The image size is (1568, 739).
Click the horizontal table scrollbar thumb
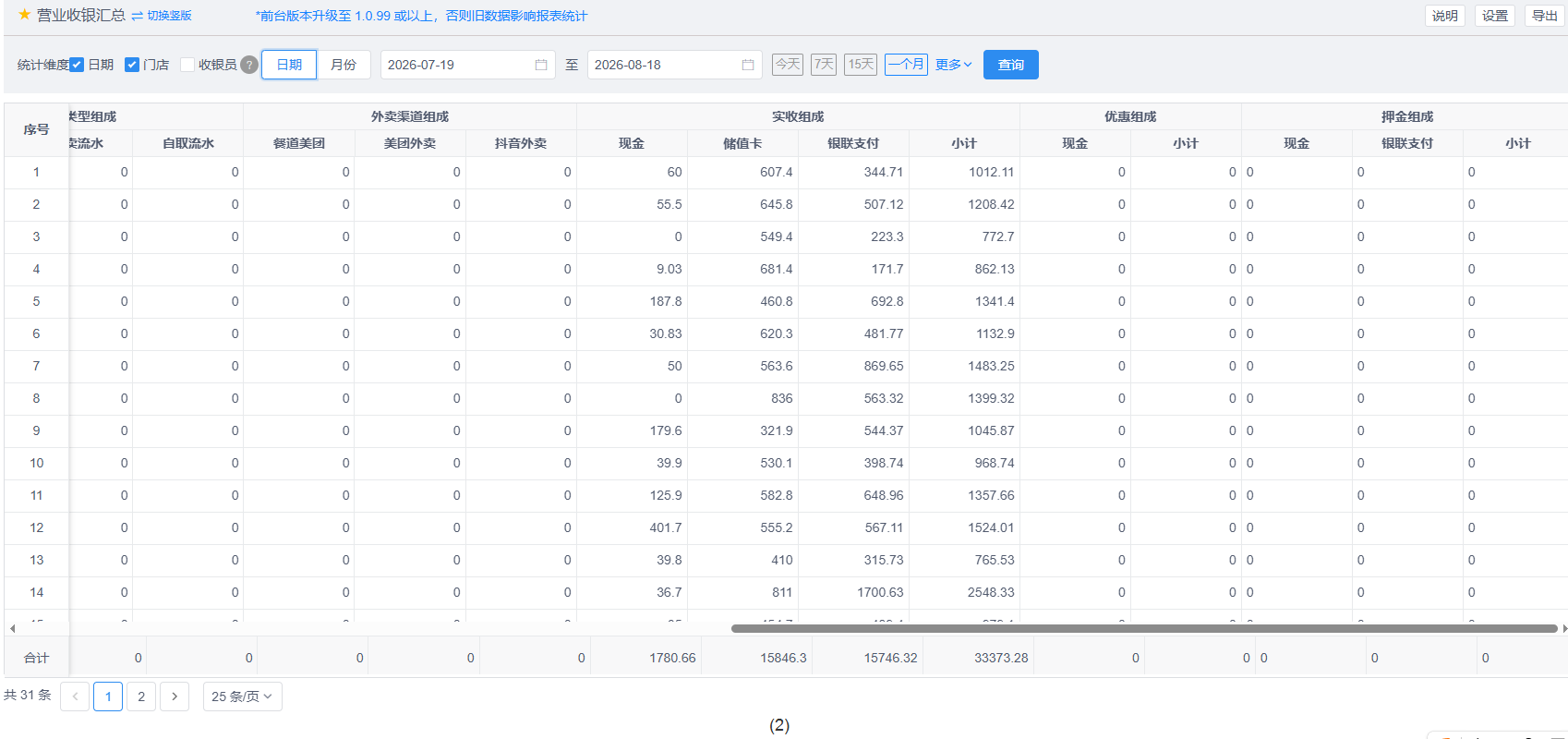coord(1144,628)
